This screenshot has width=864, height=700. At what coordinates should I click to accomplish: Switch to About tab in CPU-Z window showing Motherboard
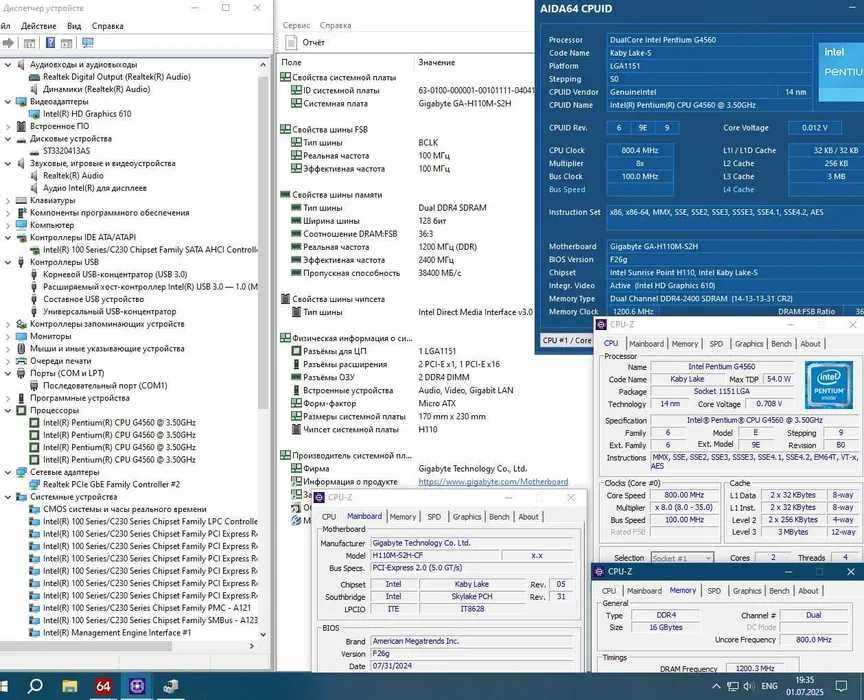(528, 516)
